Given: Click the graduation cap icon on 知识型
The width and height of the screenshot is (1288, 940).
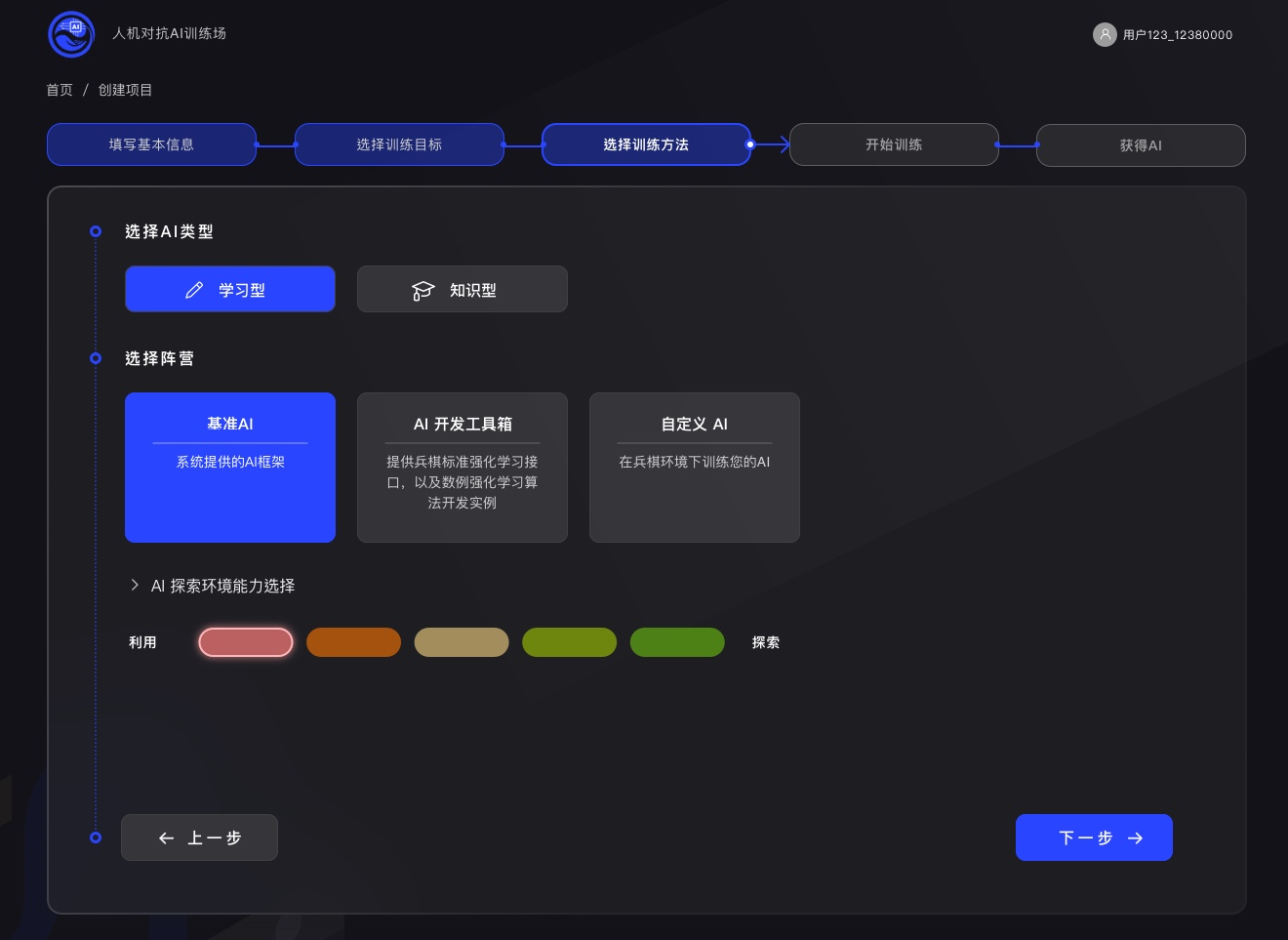Looking at the screenshot, I should (x=423, y=289).
